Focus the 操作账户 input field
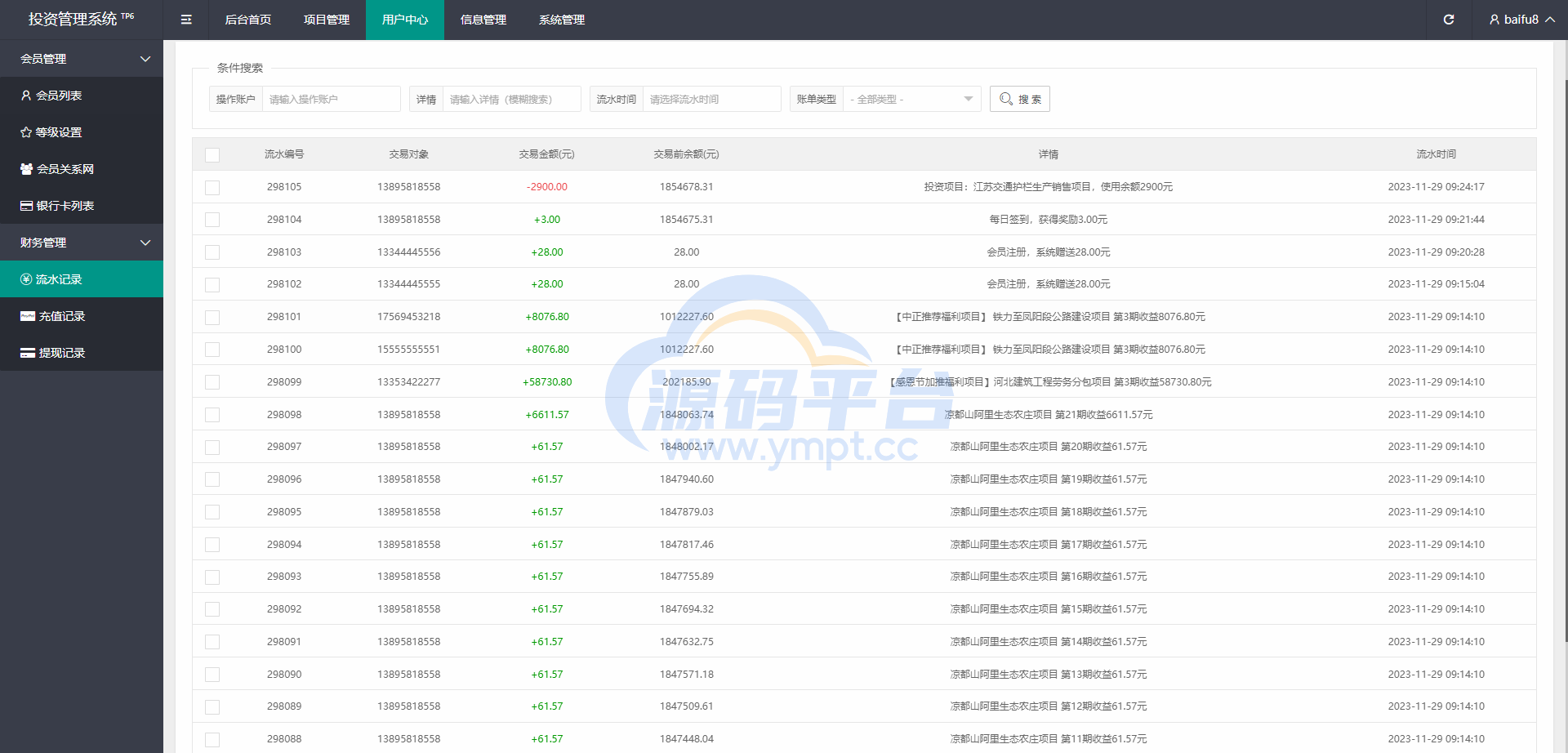 tap(332, 99)
